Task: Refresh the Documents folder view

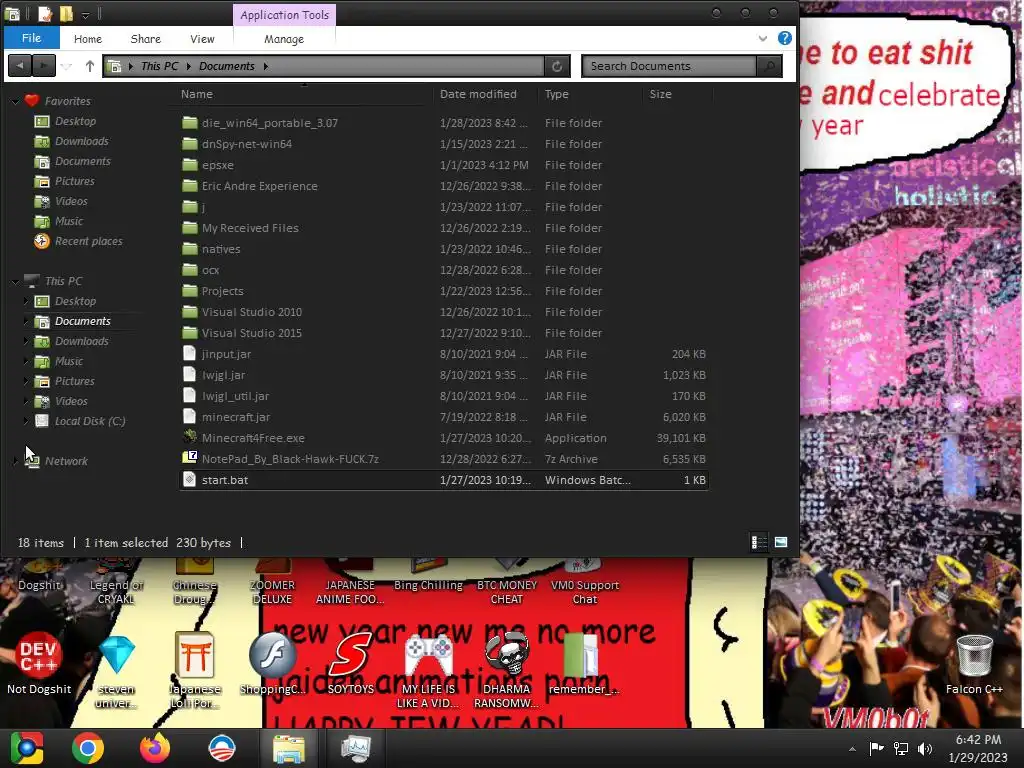Action: pos(557,66)
